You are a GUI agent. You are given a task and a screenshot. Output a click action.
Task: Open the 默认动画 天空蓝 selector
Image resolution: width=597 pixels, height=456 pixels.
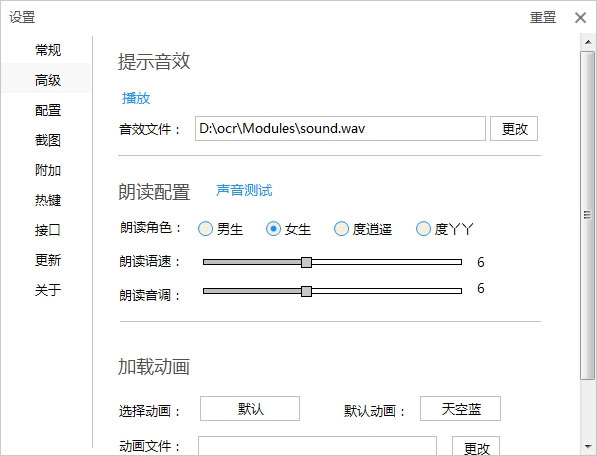tap(460, 409)
